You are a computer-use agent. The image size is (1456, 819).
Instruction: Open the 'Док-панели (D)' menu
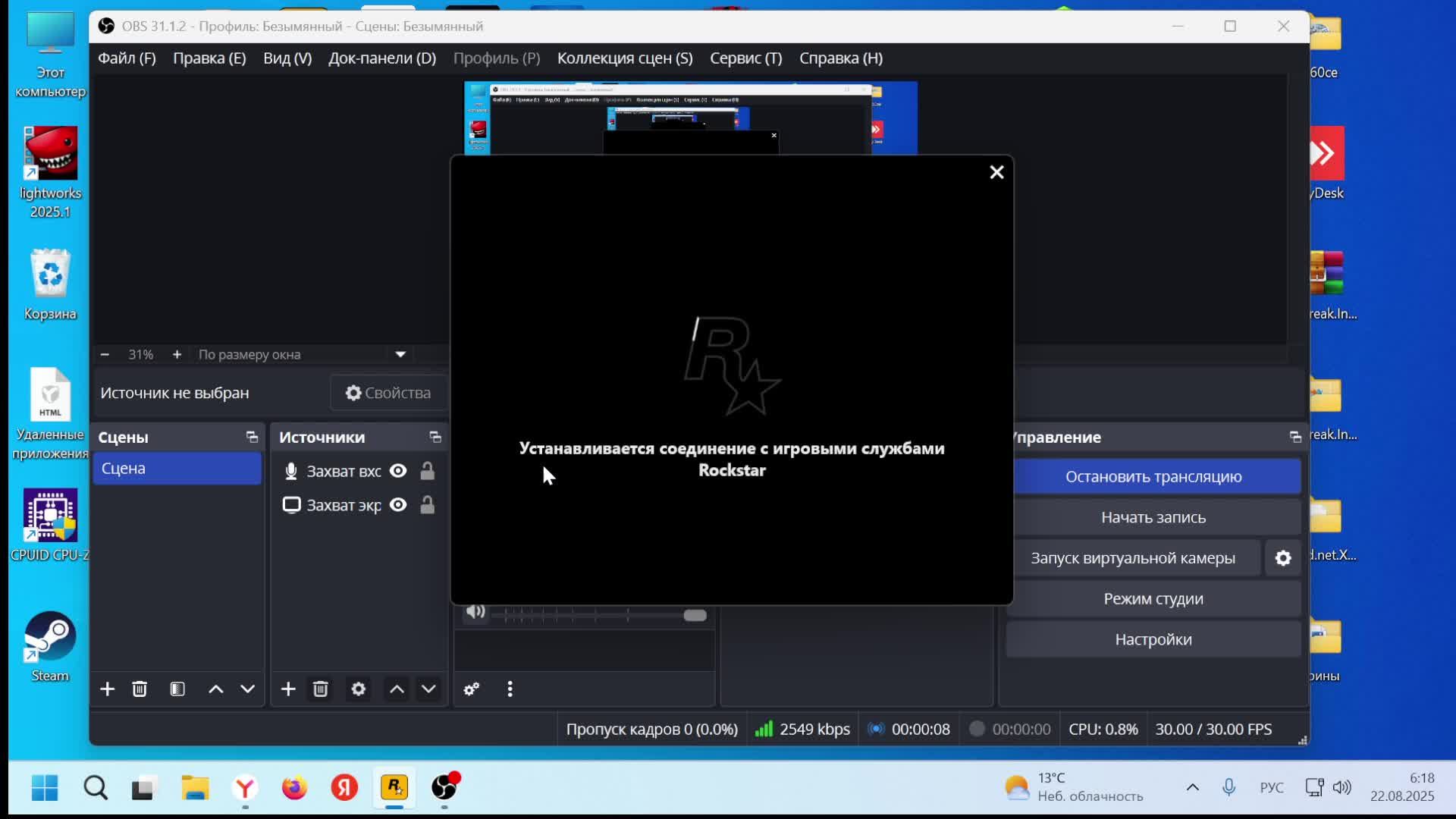pos(382,58)
